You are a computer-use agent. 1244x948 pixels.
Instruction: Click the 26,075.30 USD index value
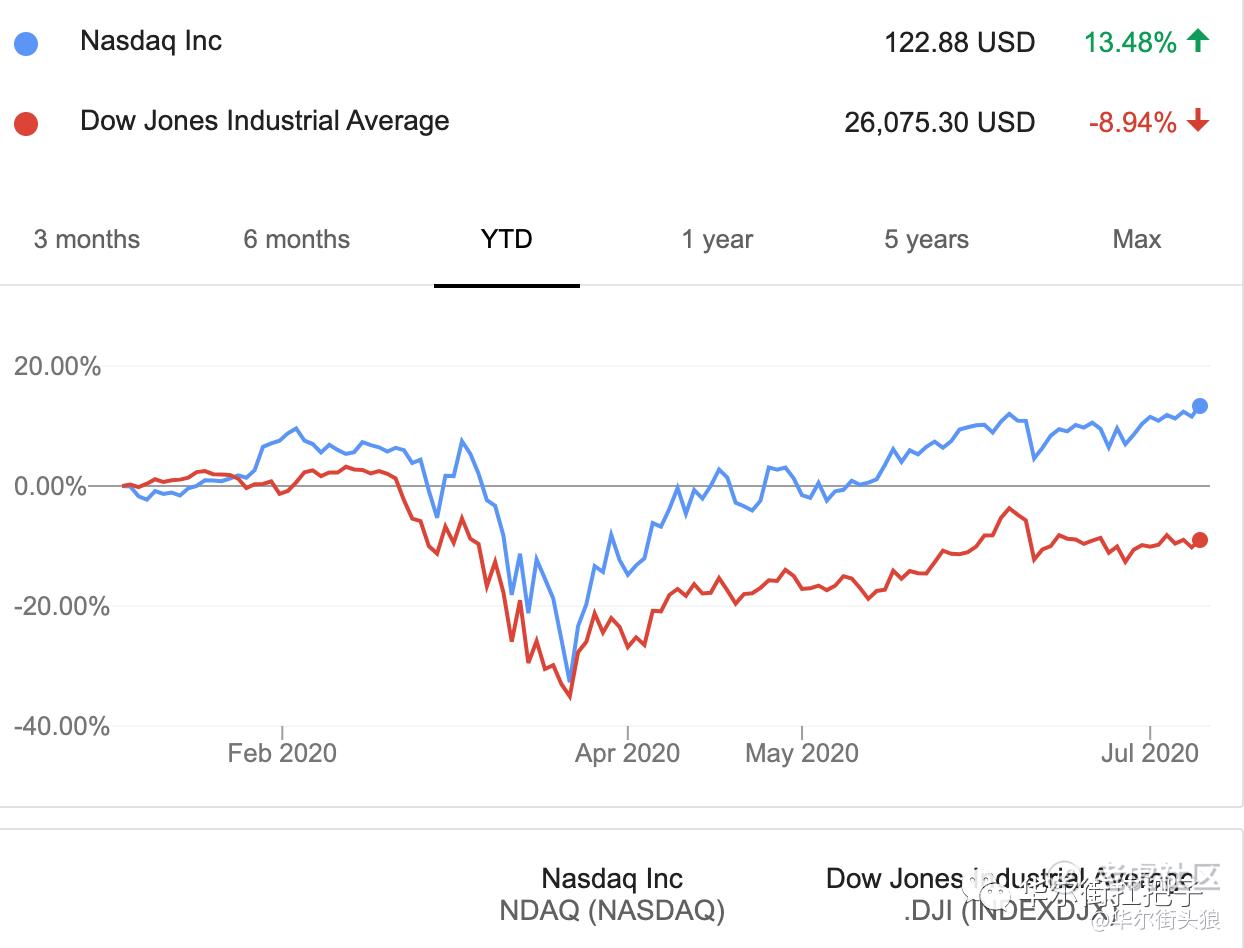click(x=939, y=123)
